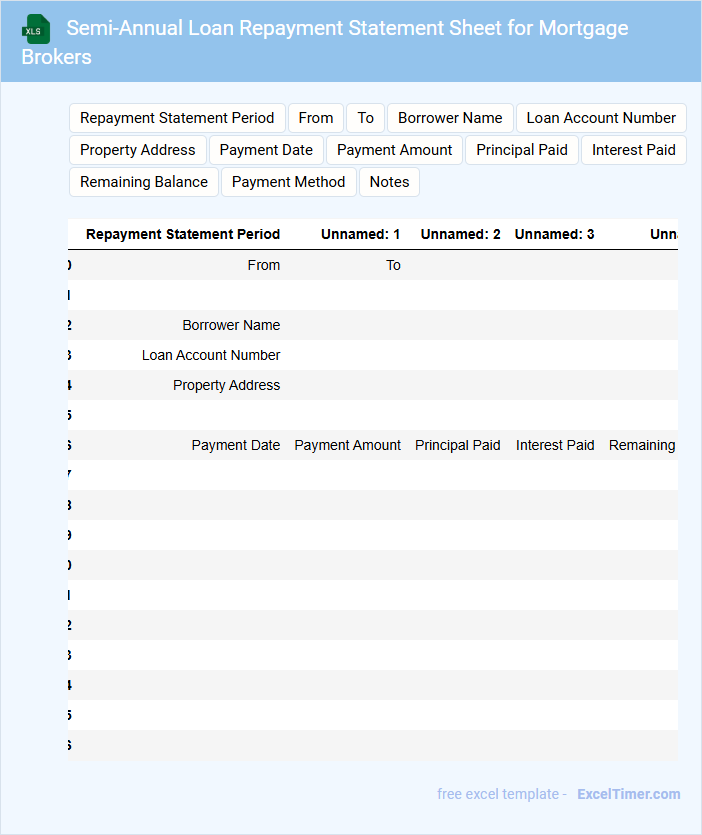Click the Payment Date tag
Image resolution: width=702 pixels, height=835 pixels.
266,150
